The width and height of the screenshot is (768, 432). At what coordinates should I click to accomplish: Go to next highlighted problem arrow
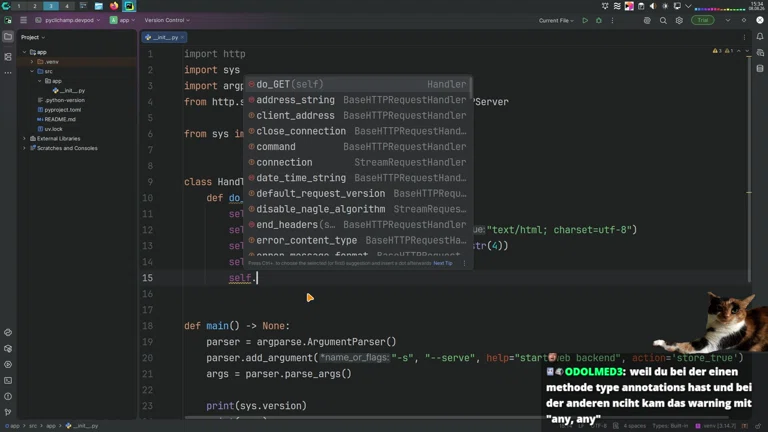click(747, 51)
